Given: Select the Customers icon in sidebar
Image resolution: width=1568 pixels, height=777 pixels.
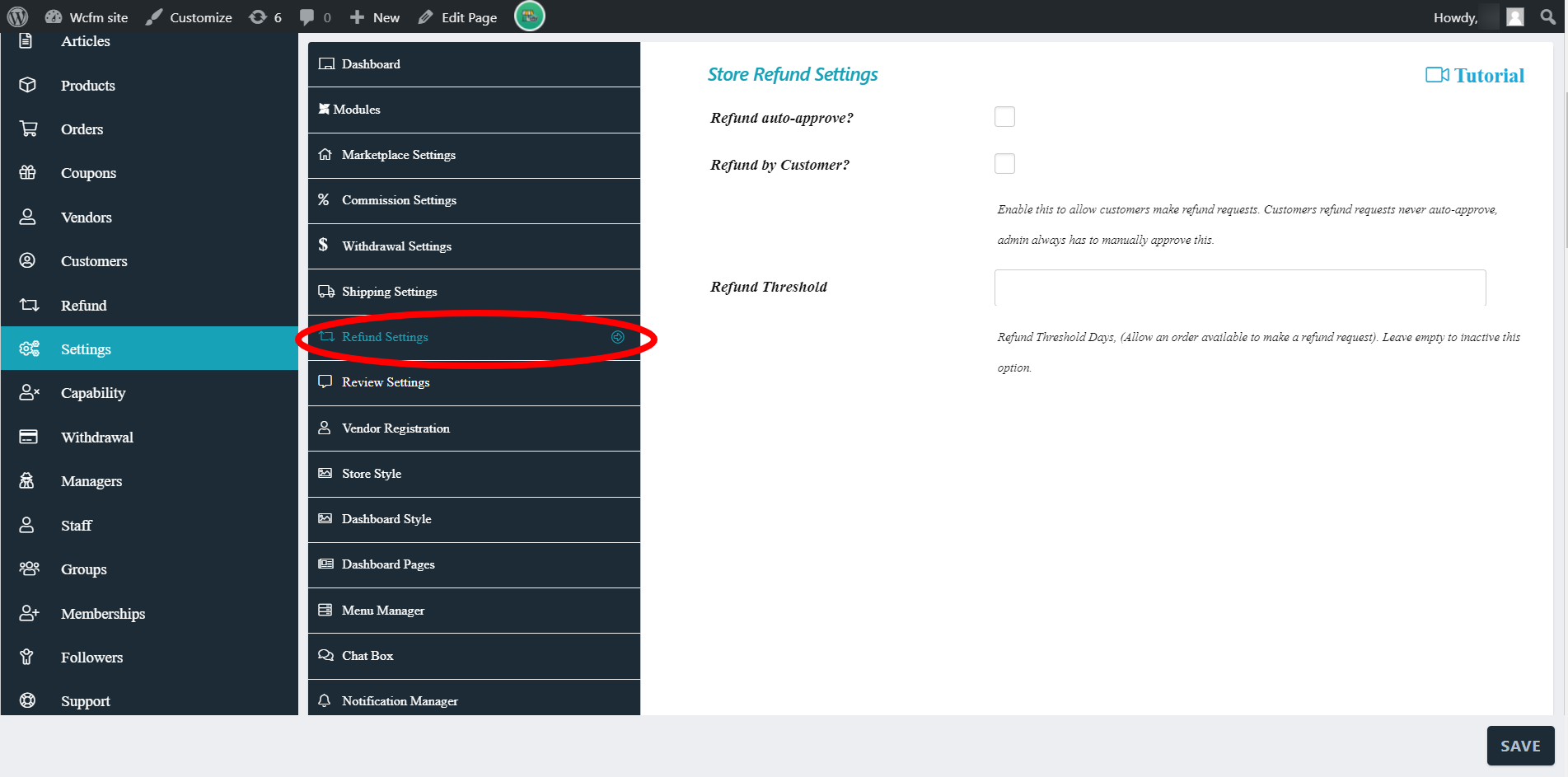Looking at the screenshot, I should pos(28,260).
